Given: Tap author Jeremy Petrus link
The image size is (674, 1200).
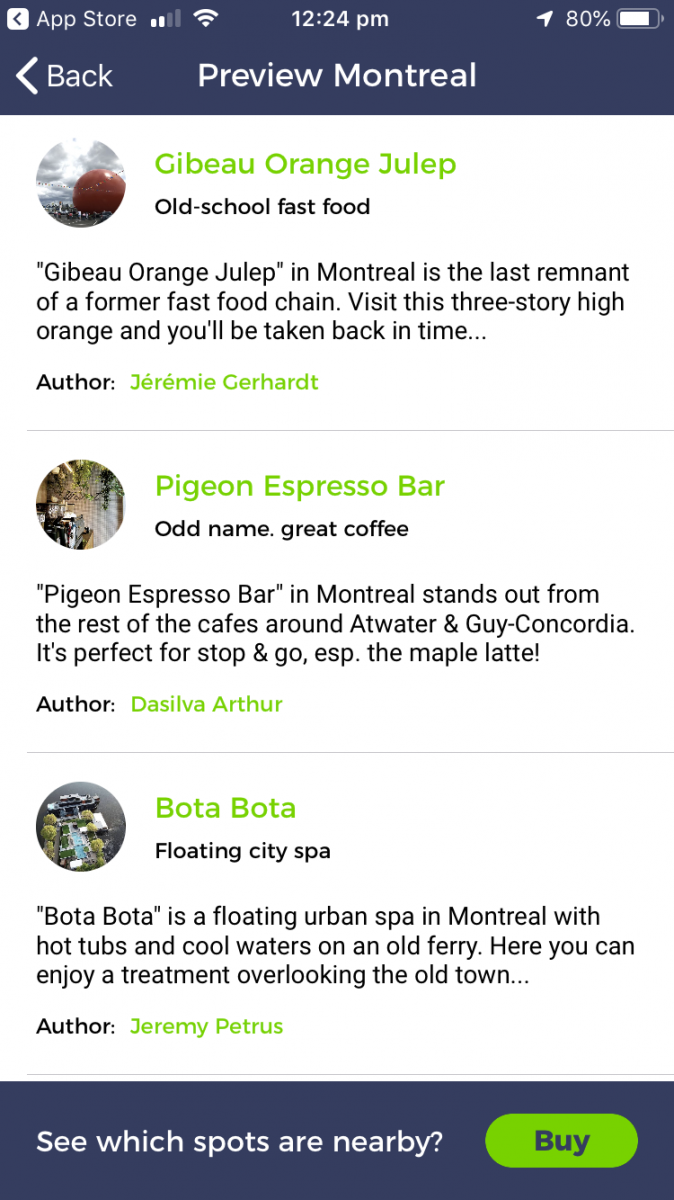Looking at the screenshot, I should 206,1026.
